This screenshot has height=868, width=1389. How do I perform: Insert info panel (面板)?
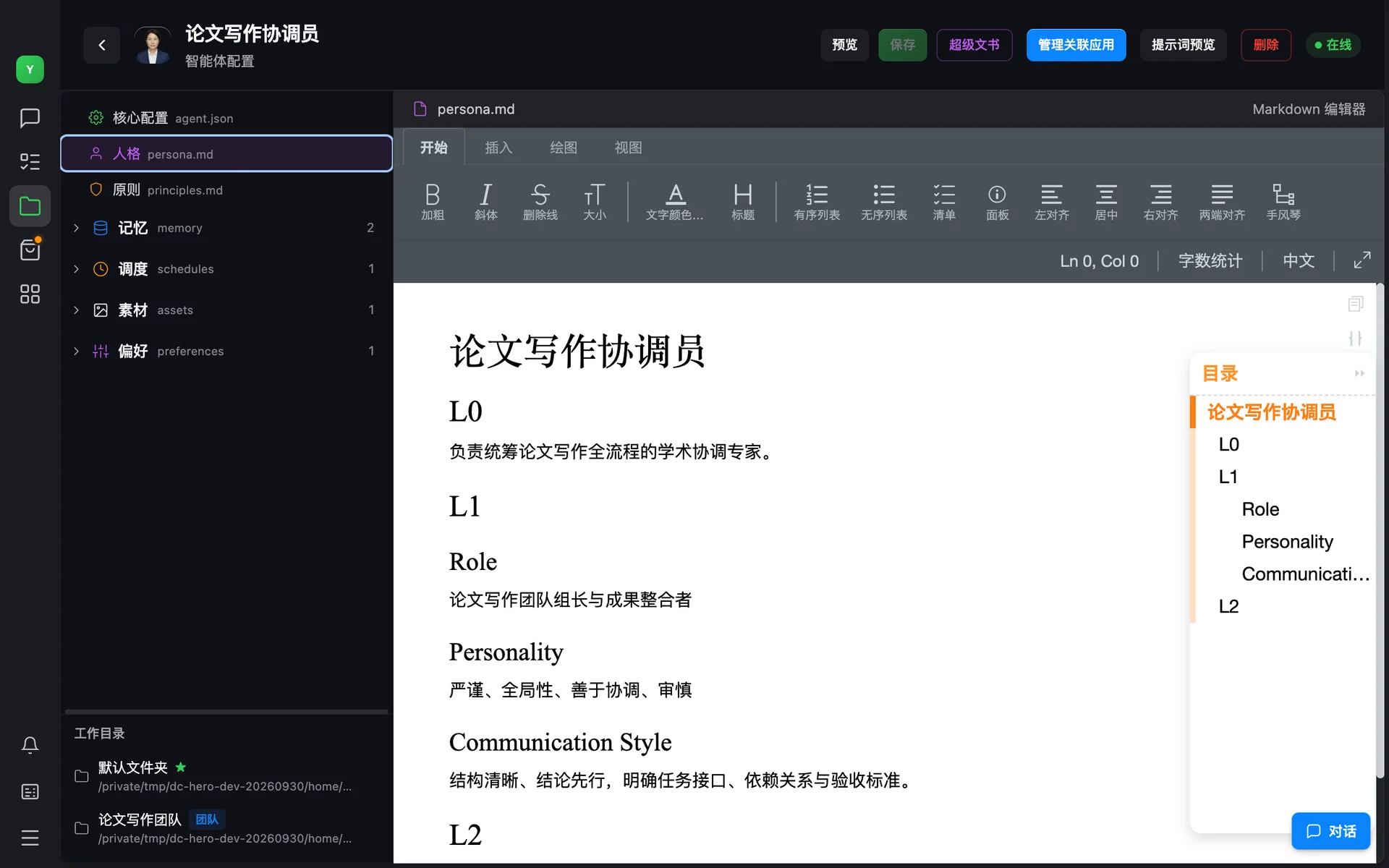pos(997,202)
